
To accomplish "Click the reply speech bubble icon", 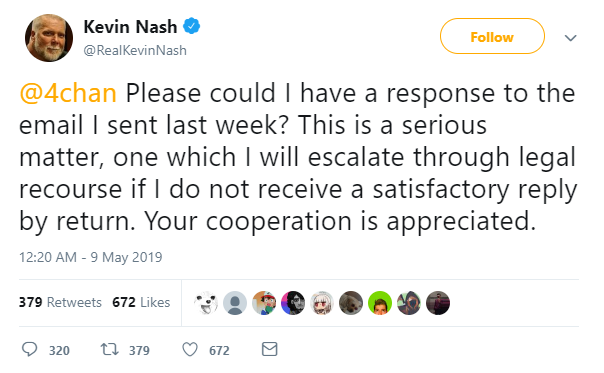I will [x=29, y=349].
